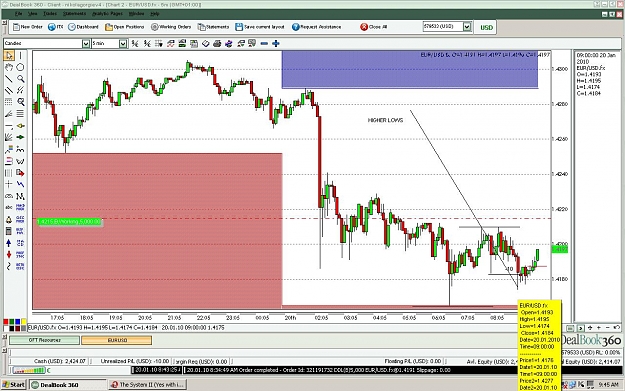The height and width of the screenshot is (391, 625).
Task: Pick the blue color swatch
Action: [x=18, y=322]
